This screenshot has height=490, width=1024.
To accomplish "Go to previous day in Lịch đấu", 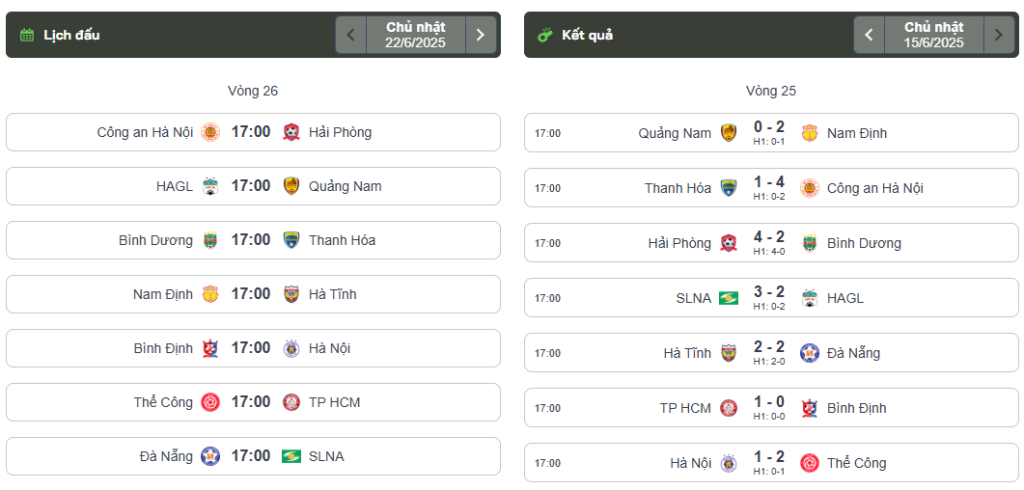I will [x=351, y=35].
